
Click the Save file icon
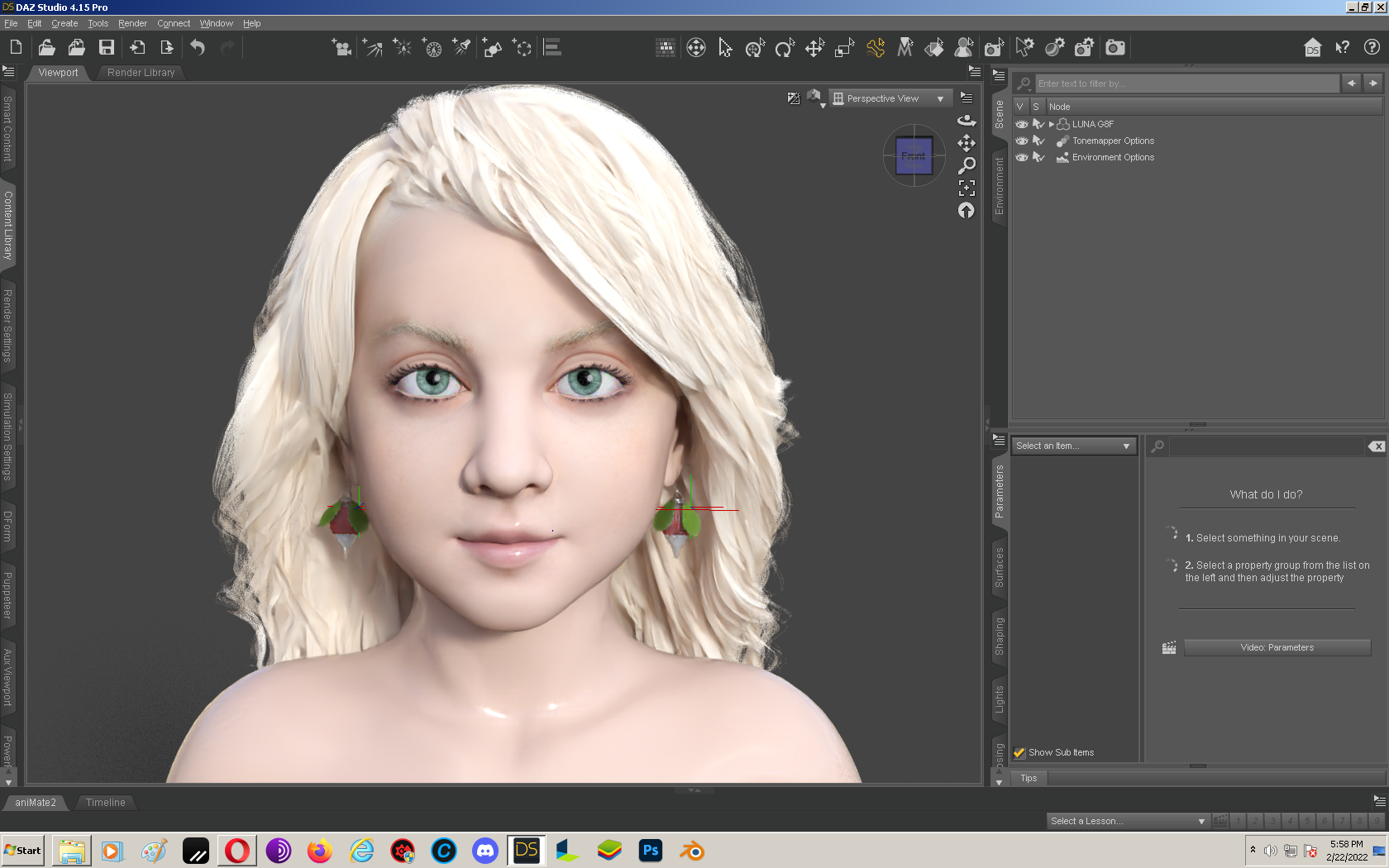click(107, 48)
